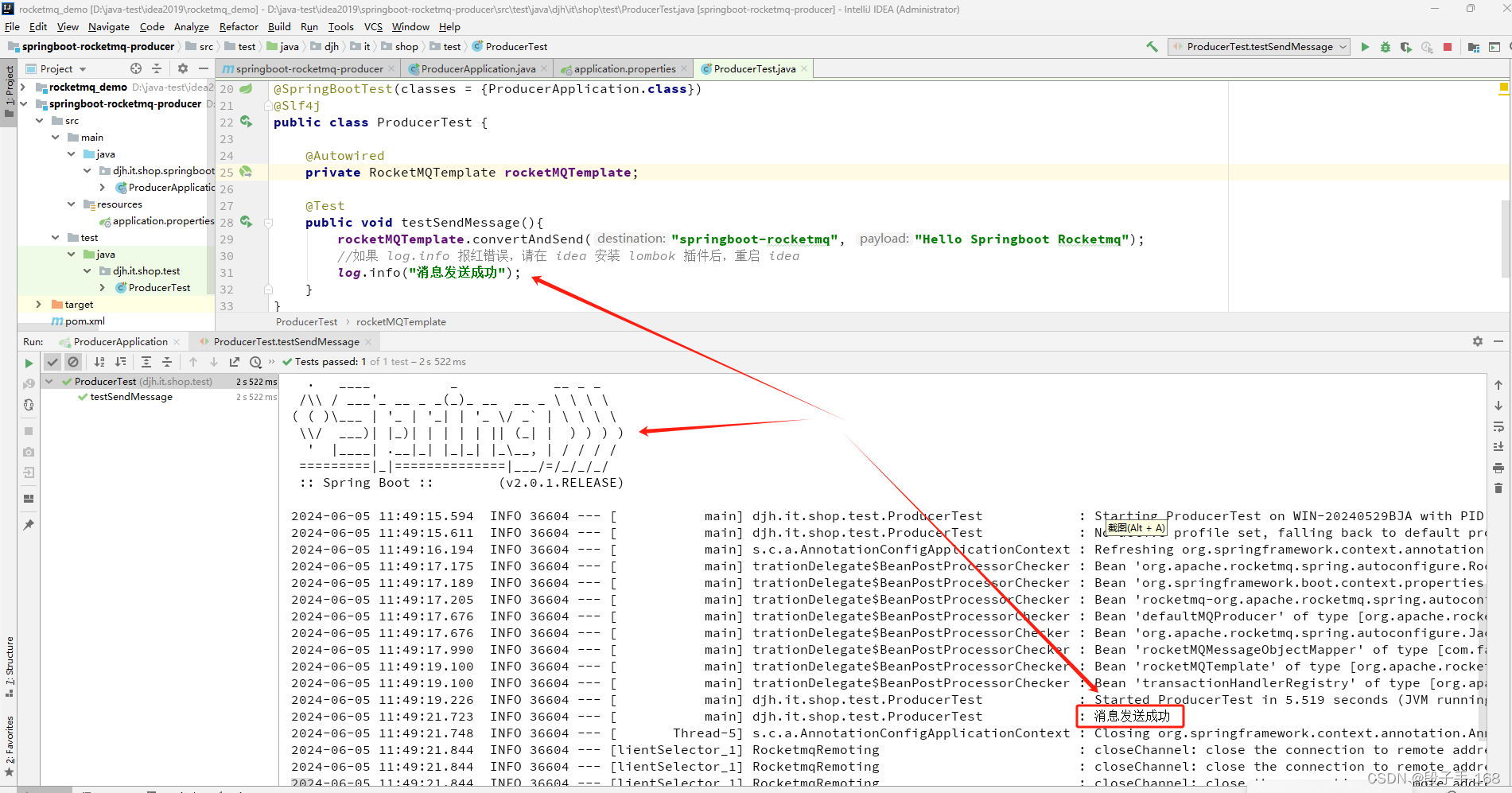Open the Build menu
This screenshot has height=793, width=1512.
(279, 26)
